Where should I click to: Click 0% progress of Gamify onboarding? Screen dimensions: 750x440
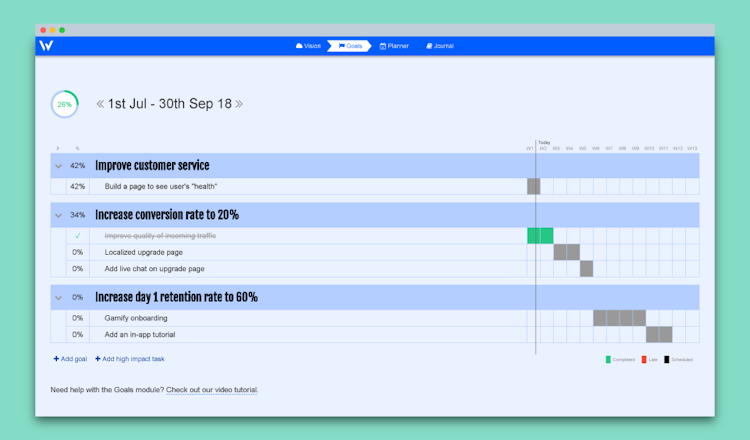[77, 318]
